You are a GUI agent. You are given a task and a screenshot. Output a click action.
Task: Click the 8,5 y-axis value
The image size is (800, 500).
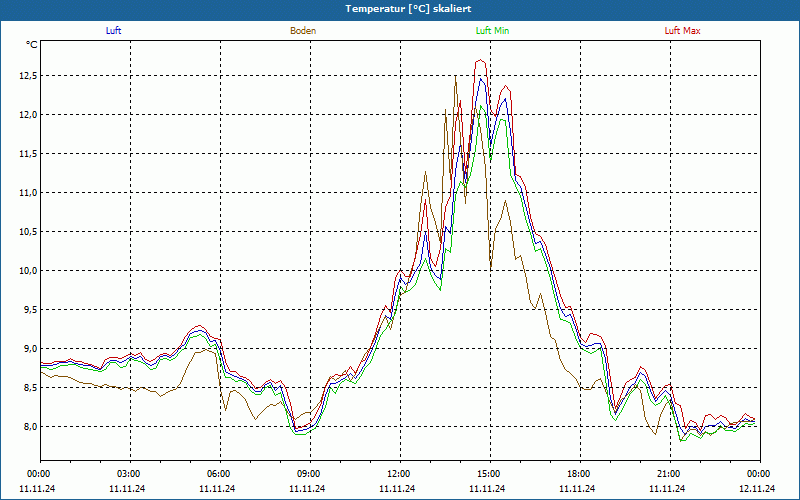click(x=31, y=388)
